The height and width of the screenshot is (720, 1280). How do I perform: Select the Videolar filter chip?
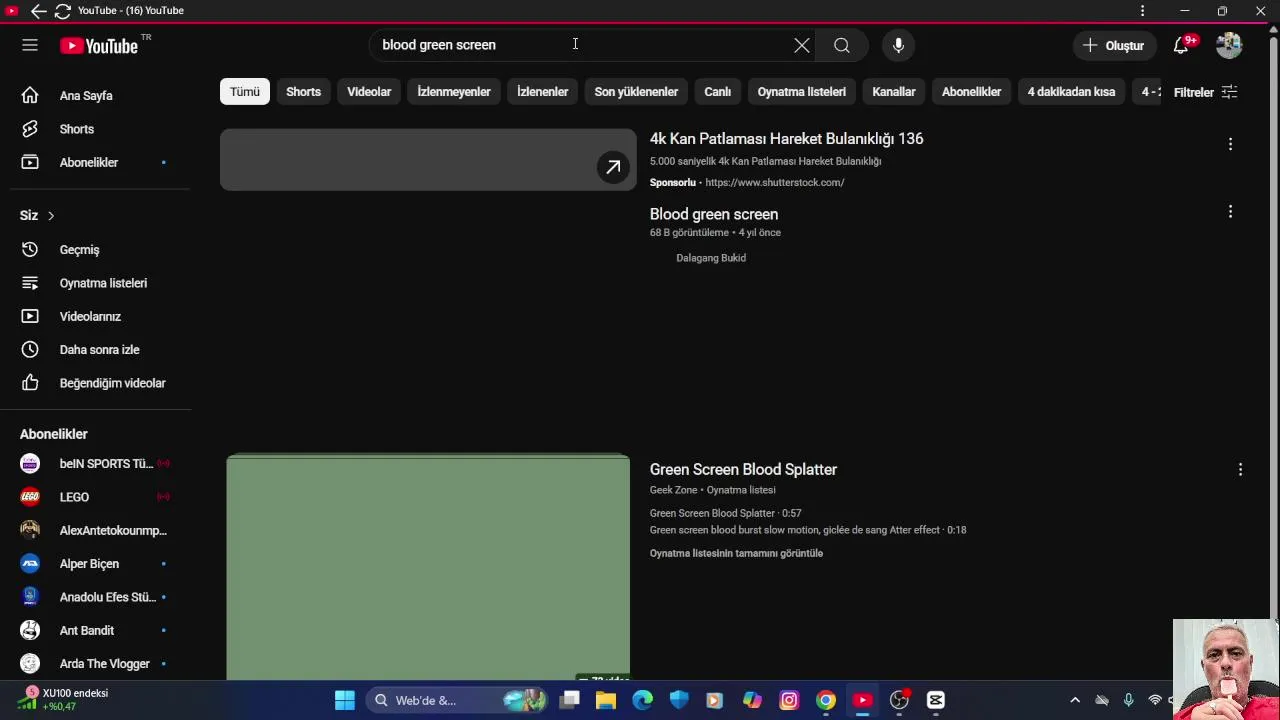pos(369,92)
